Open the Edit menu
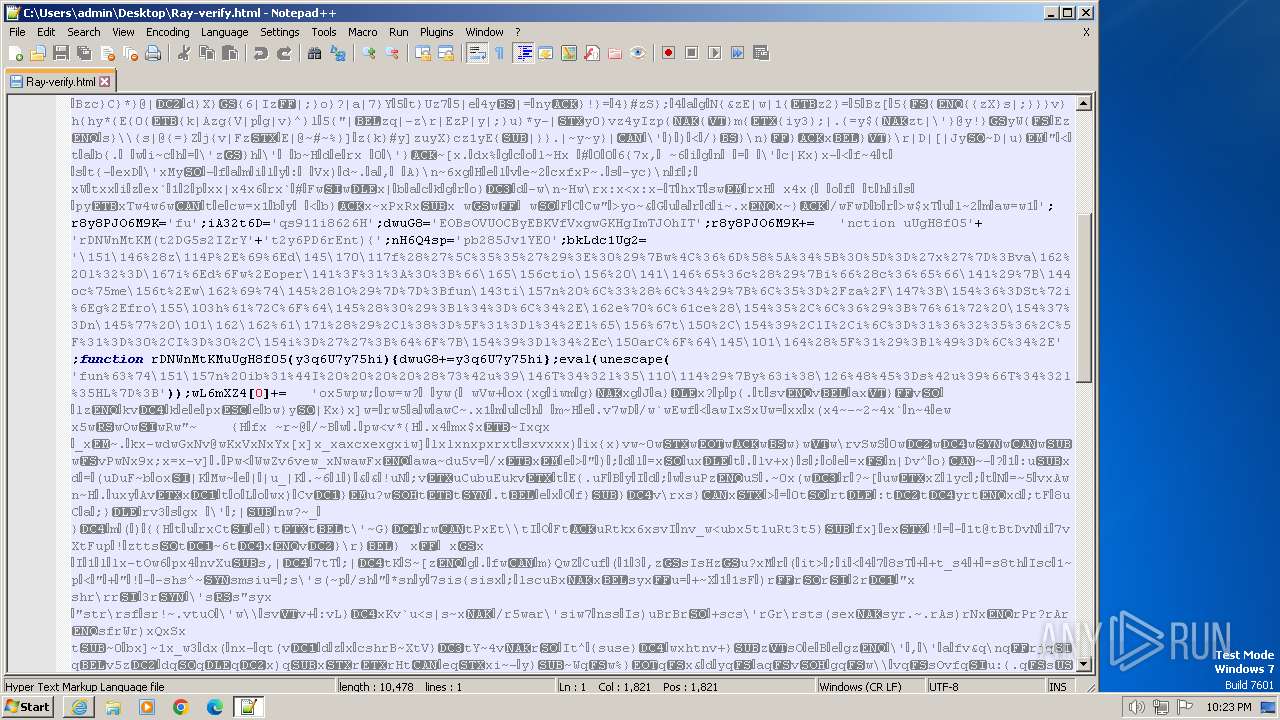Viewport: 1280px width, 720px height. [x=47, y=32]
